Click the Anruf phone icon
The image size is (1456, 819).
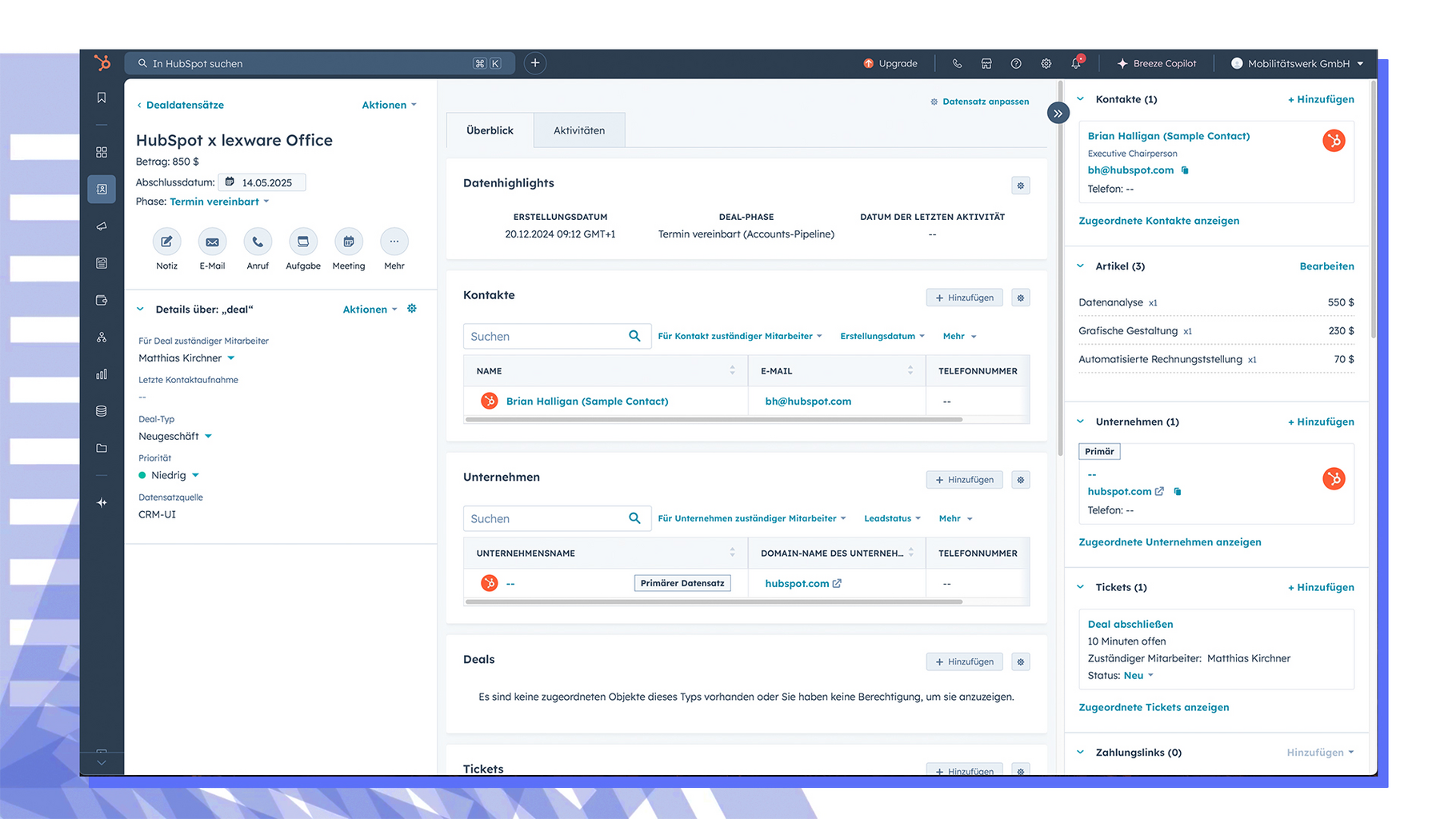(258, 242)
